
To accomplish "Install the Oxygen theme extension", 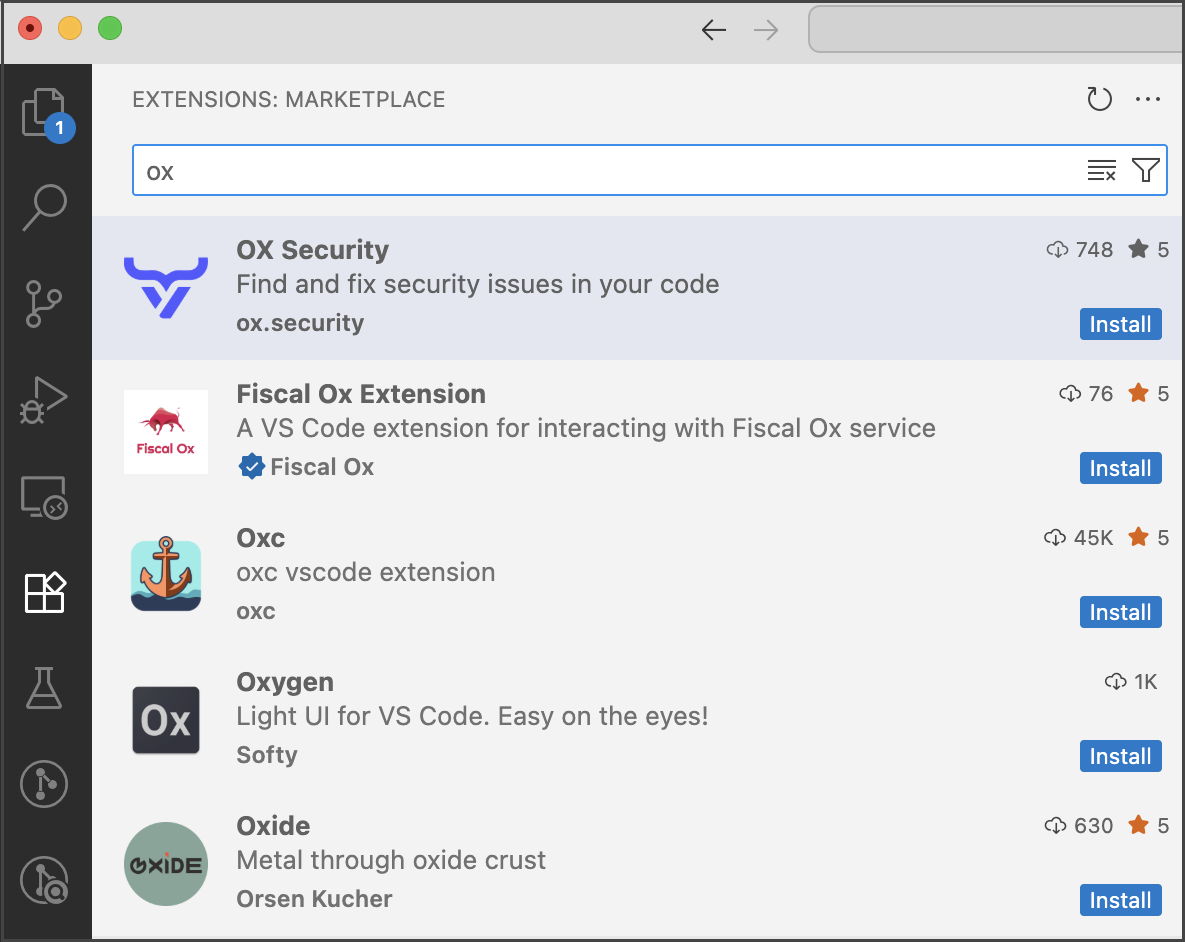I will click(x=1120, y=756).
